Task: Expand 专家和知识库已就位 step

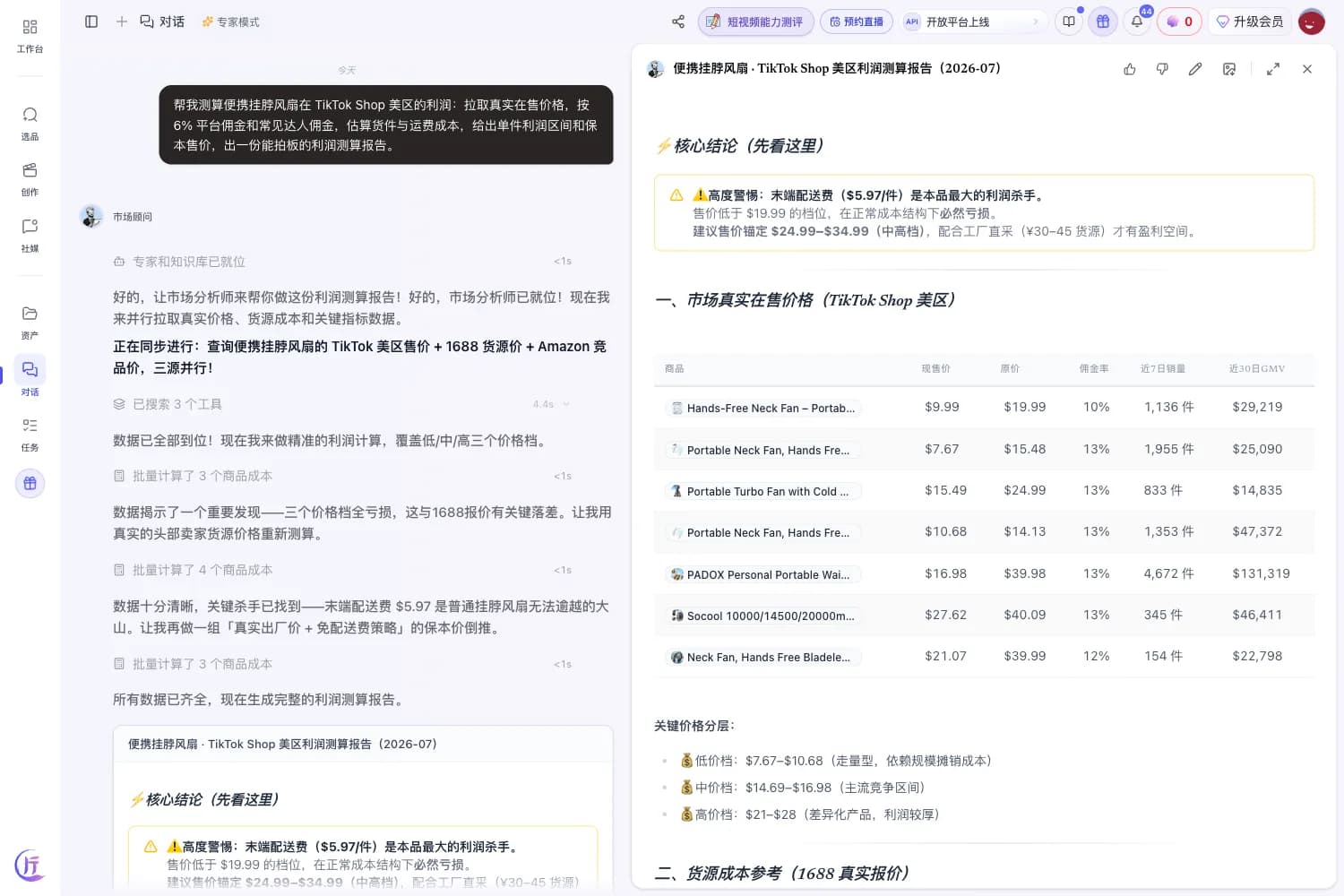Action: [x=341, y=262]
